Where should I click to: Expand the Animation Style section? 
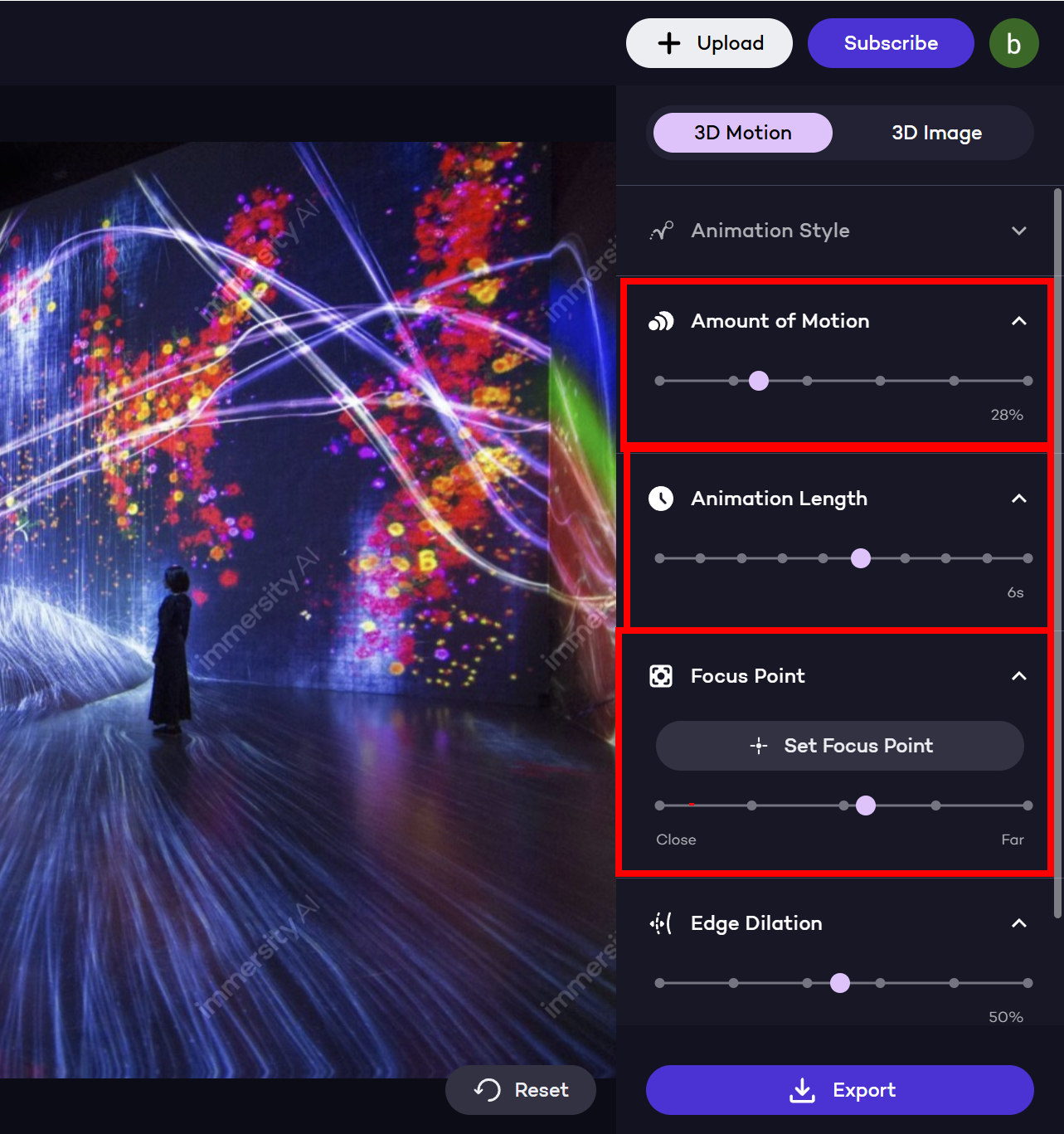click(x=1019, y=231)
